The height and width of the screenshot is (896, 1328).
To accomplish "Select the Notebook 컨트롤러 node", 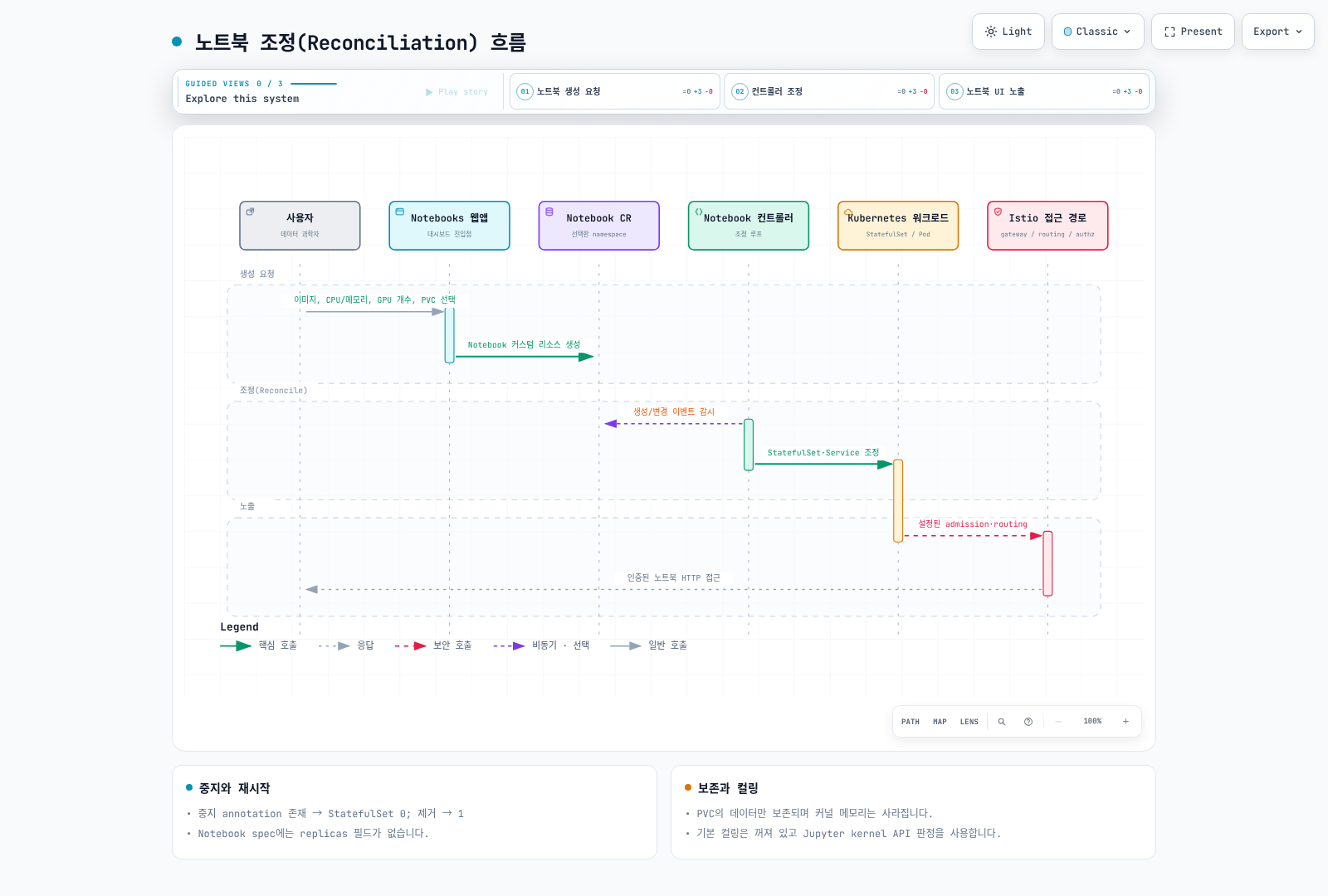I will click(748, 226).
